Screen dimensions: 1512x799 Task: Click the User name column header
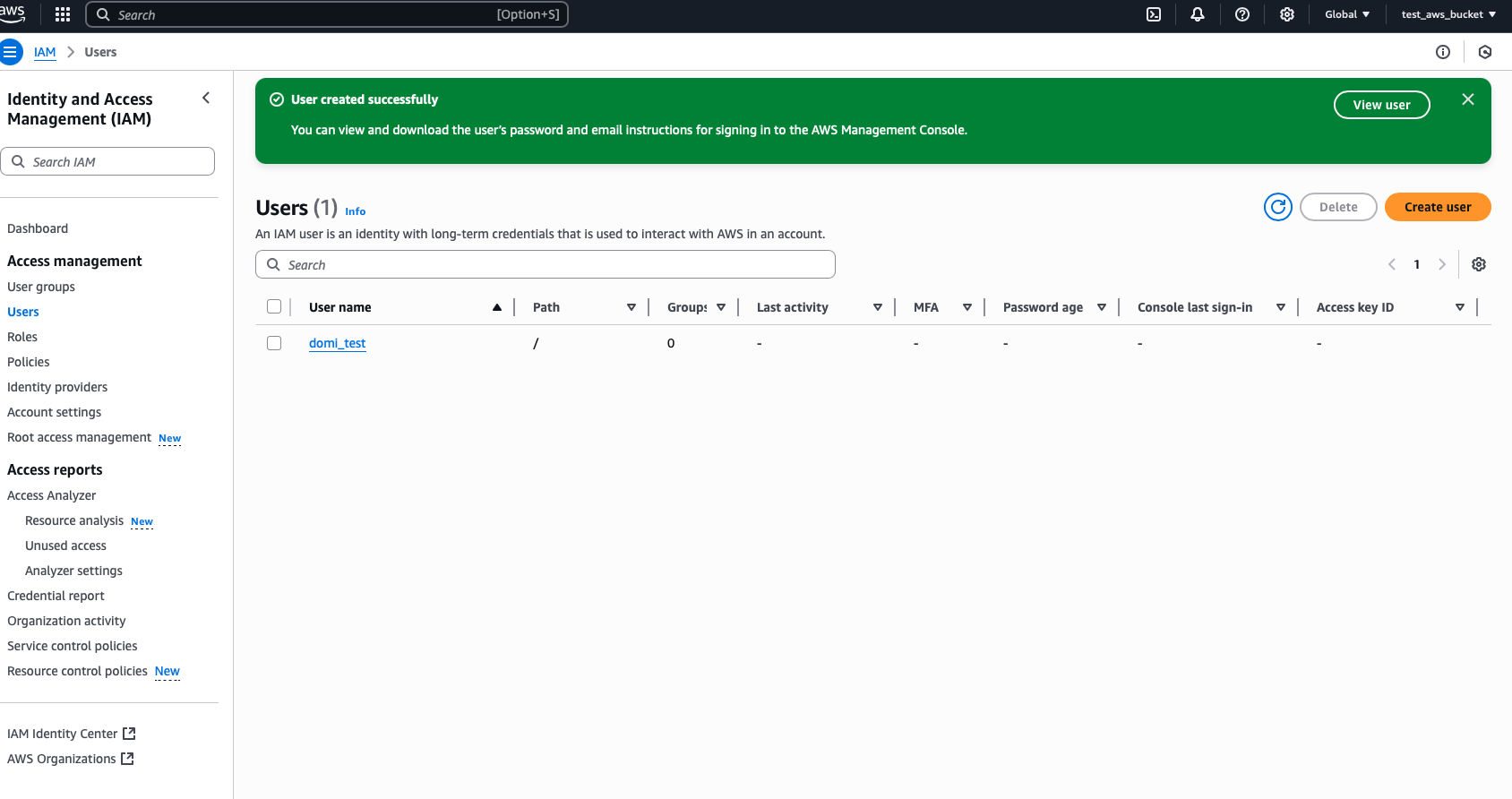pos(340,307)
